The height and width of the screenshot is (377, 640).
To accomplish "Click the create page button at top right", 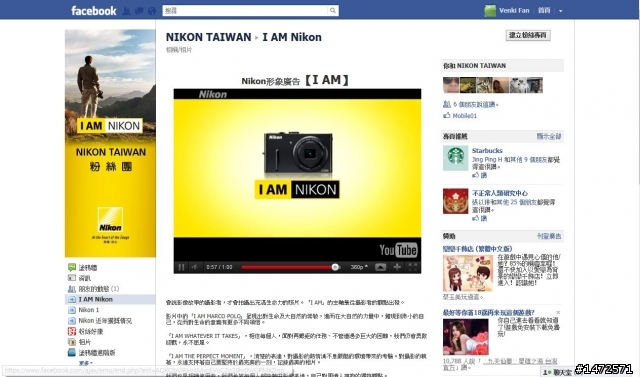I will click(x=528, y=35).
